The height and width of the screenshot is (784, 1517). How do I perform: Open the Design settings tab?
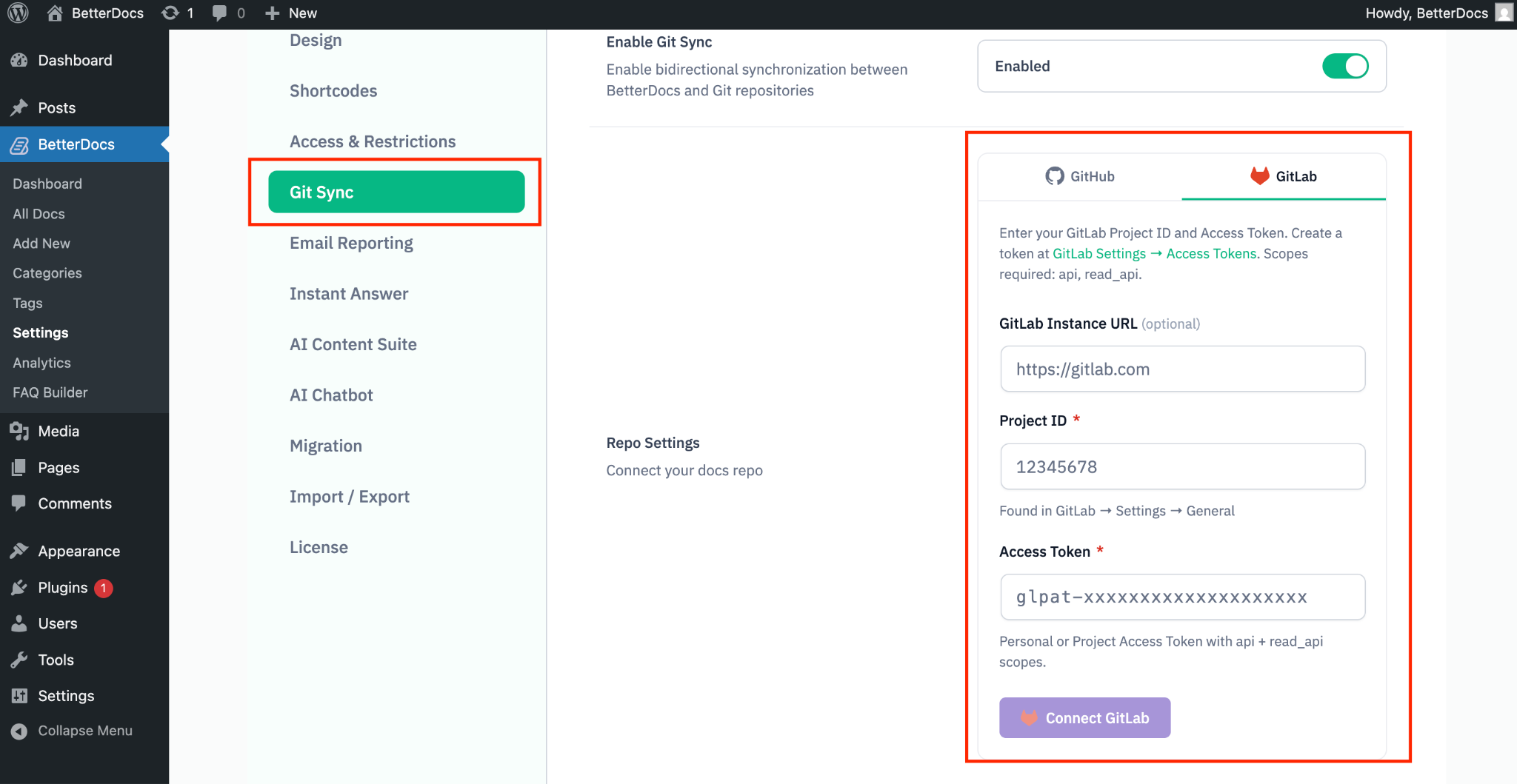click(x=316, y=40)
